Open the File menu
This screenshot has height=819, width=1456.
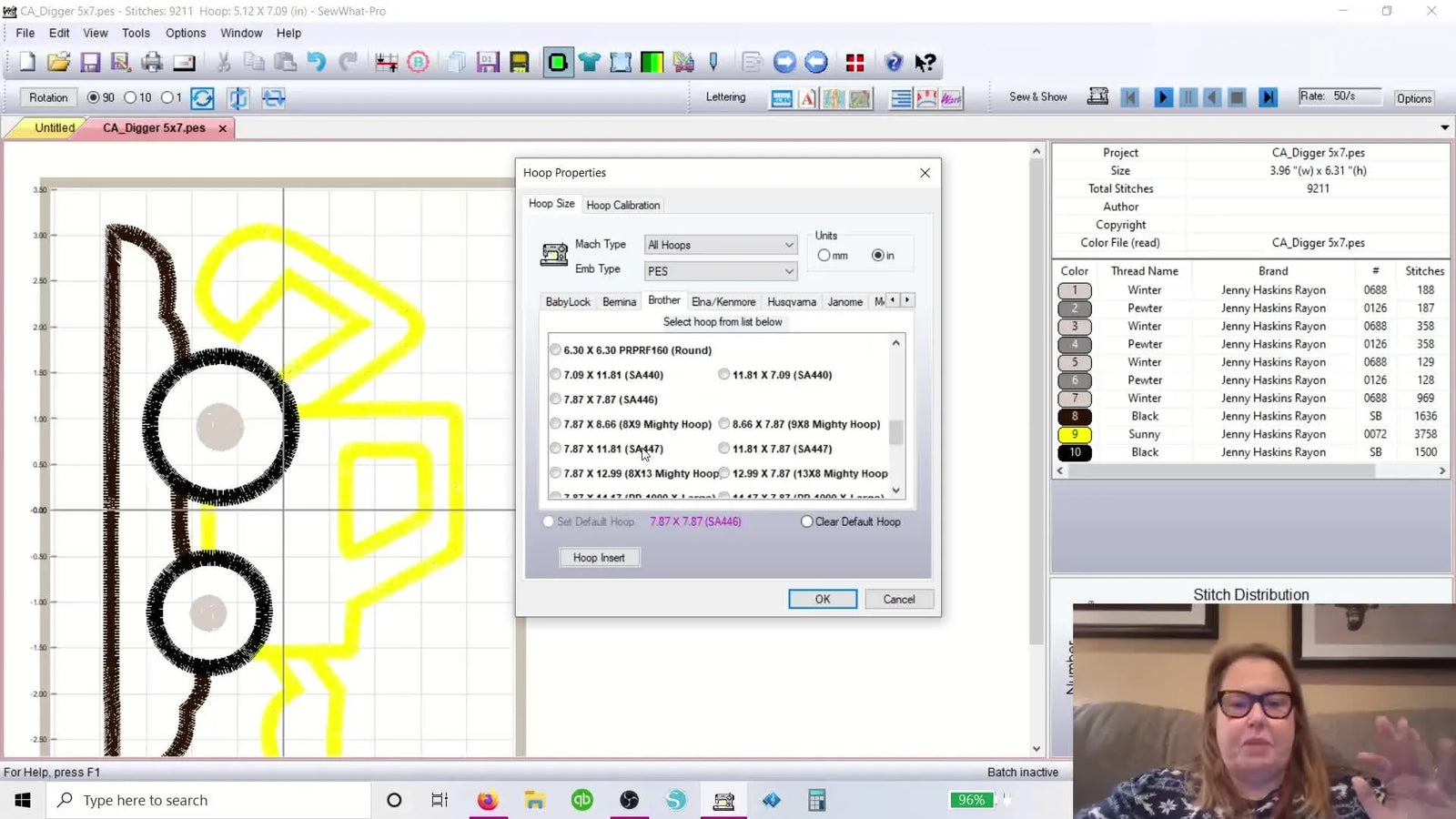pos(25,33)
